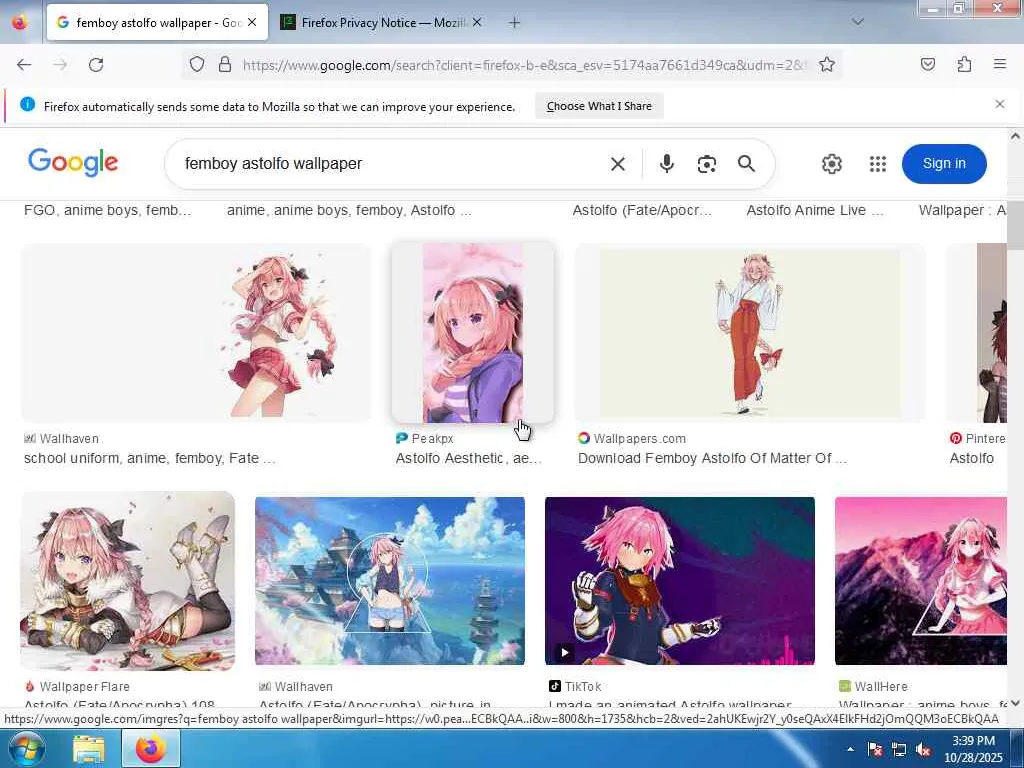Focus the Google search input field

(392, 163)
